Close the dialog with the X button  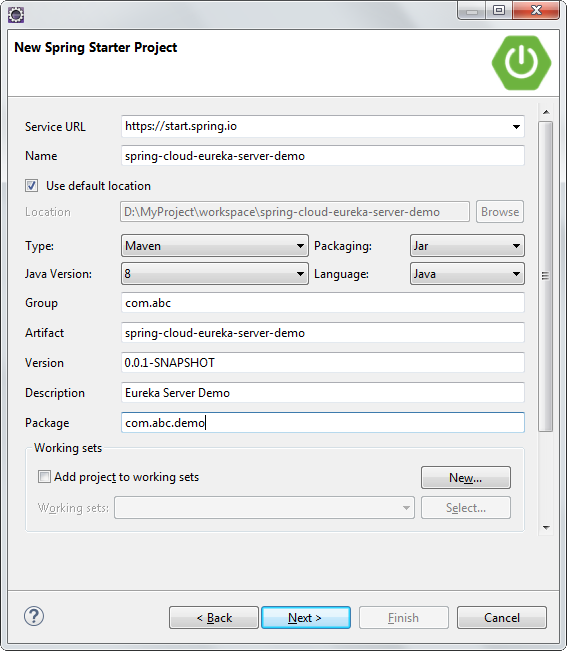536,10
